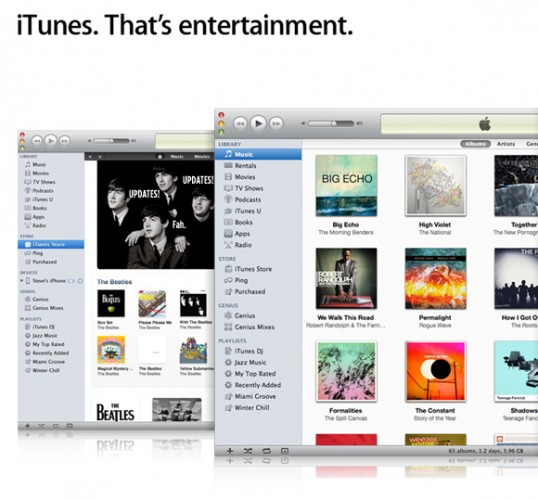Viewport: 538px width, 500px height.
Task: Expand the Steve's iPhone device triangle
Action: 22,280
